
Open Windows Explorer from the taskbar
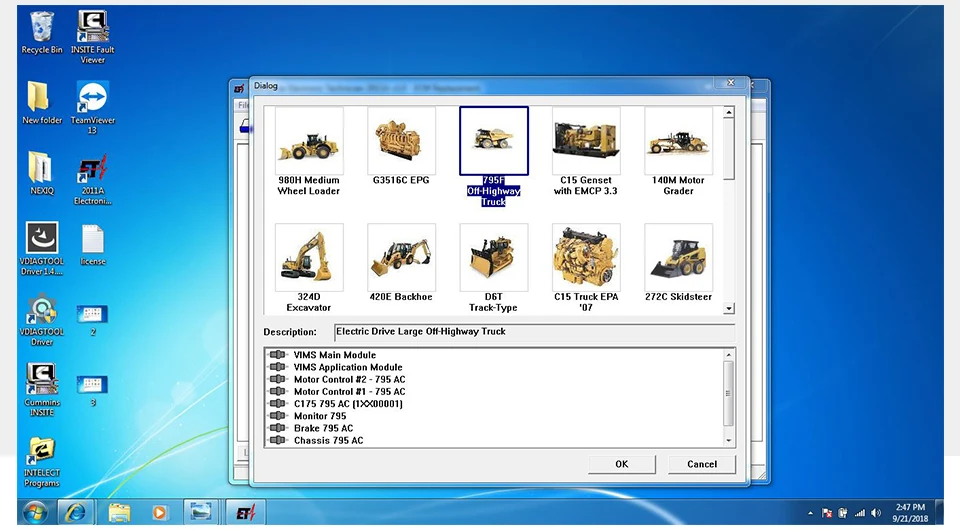click(119, 512)
